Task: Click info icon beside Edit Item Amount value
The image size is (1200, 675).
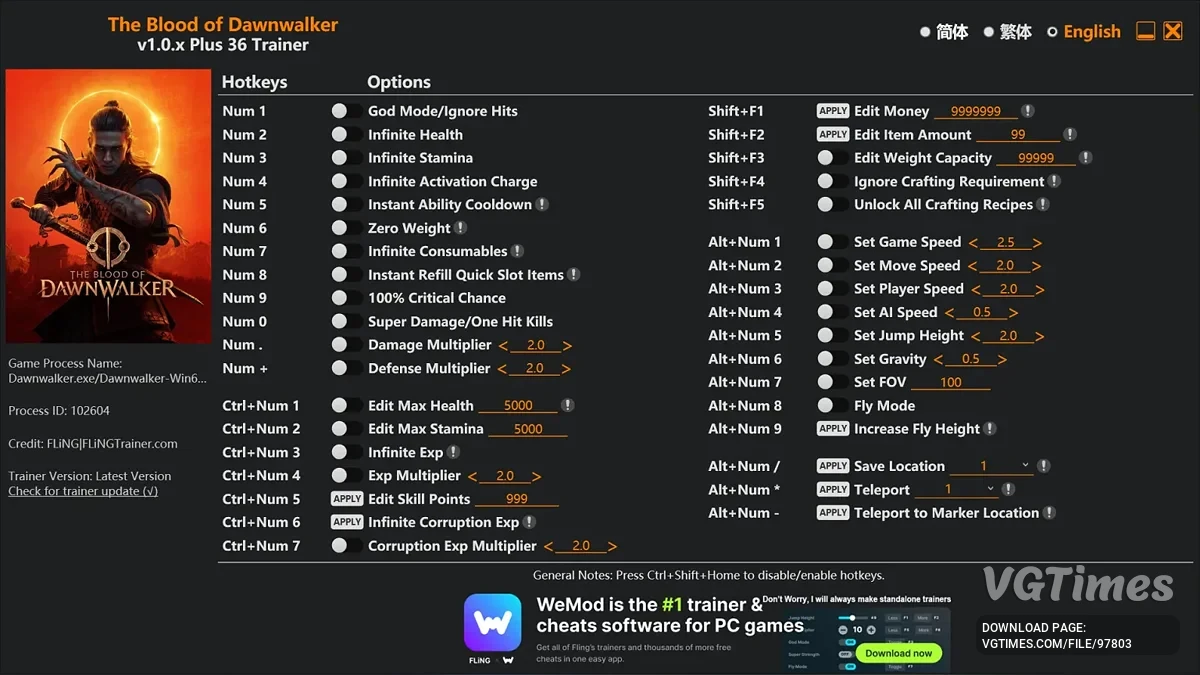Action: point(1069,134)
